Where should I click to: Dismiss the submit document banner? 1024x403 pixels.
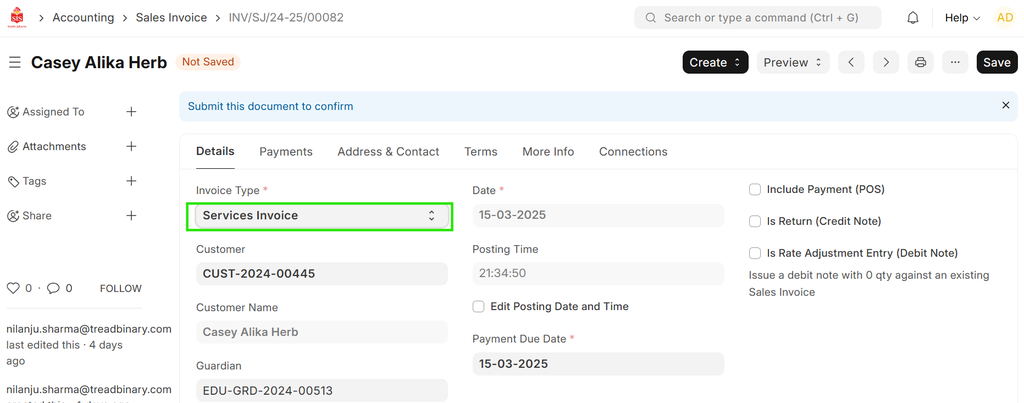(1005, 105)
